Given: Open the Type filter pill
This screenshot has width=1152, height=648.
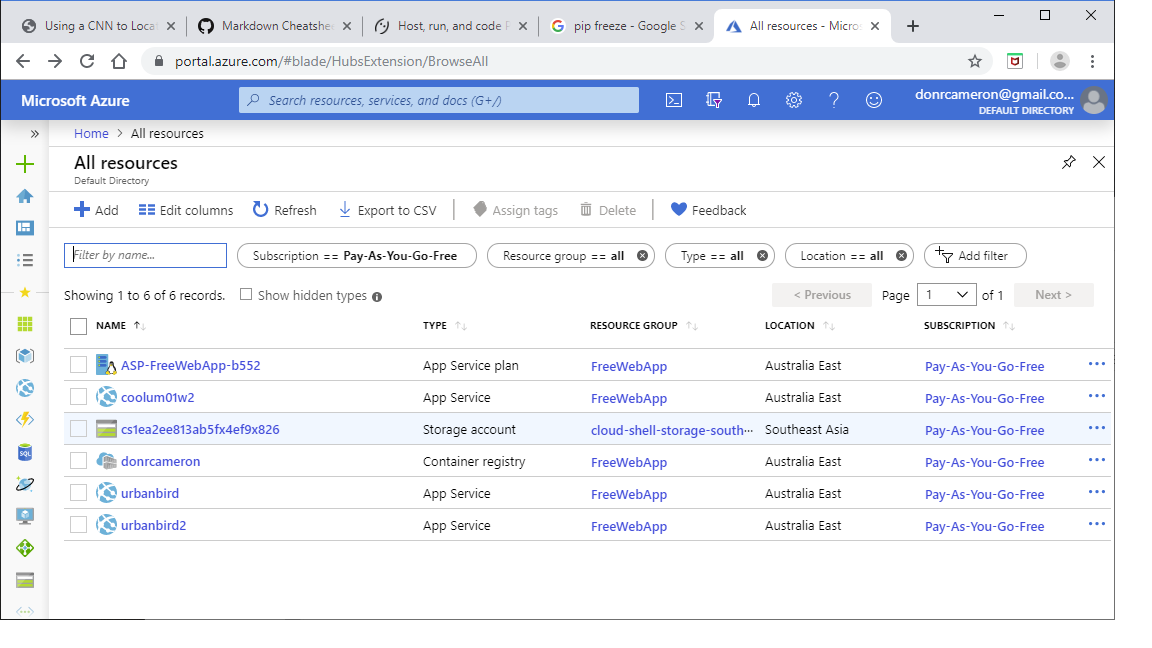Looking at the screenshot, I should point(711,256).
